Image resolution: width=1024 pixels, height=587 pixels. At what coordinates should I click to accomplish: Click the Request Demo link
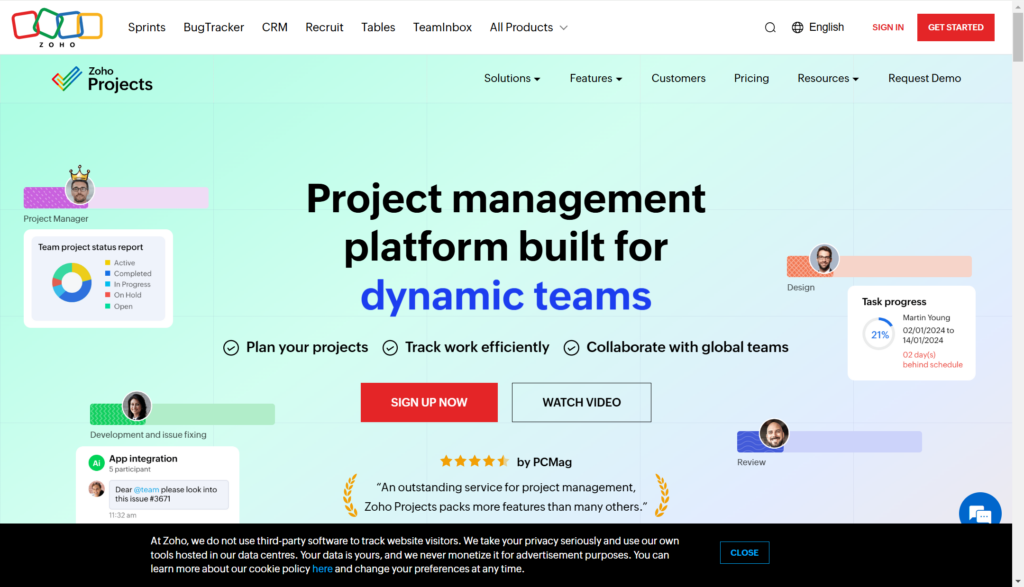924,78
